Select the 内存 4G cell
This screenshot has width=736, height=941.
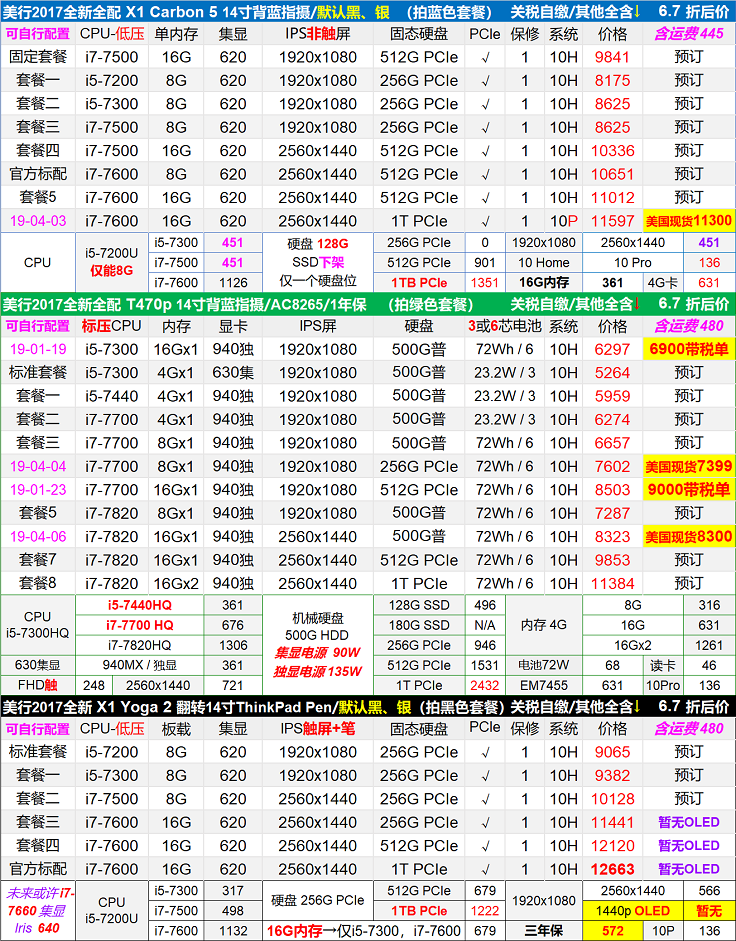(x=543, y=625)
